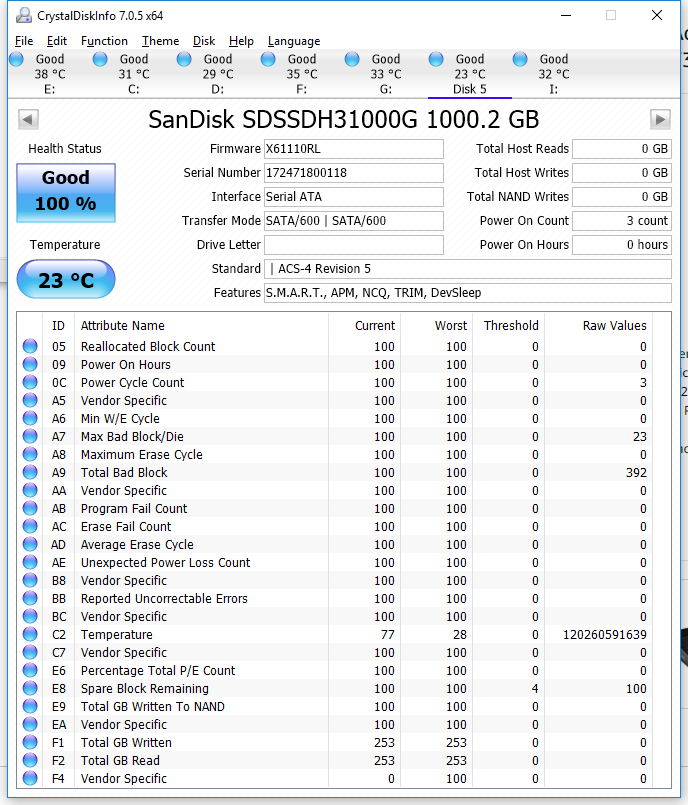The image size is (688, 805).
Task: Click the Raw Values column header
Action: click(614, 325)
